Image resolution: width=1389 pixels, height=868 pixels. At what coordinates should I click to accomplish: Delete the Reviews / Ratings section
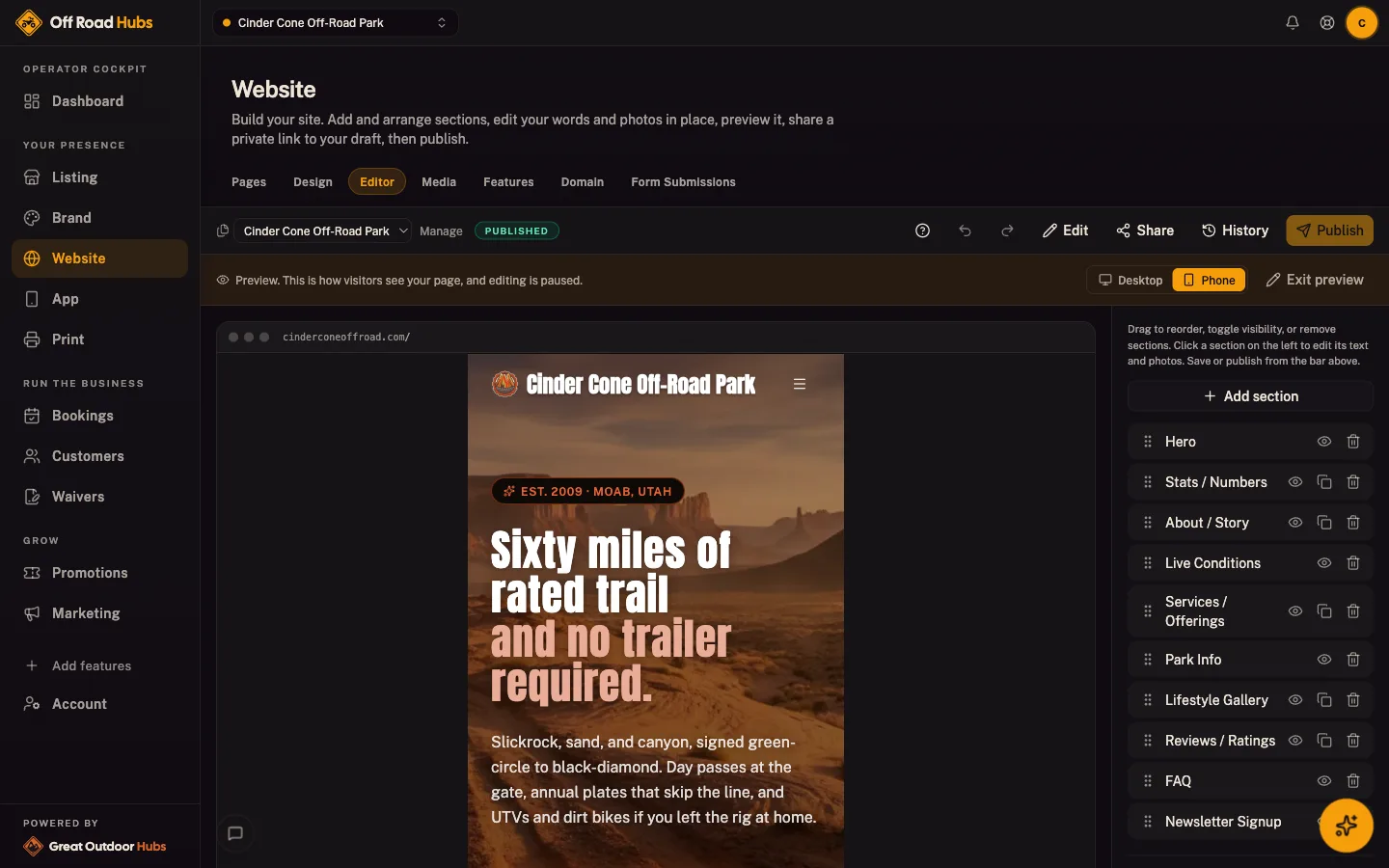[x=1353, y=741]
